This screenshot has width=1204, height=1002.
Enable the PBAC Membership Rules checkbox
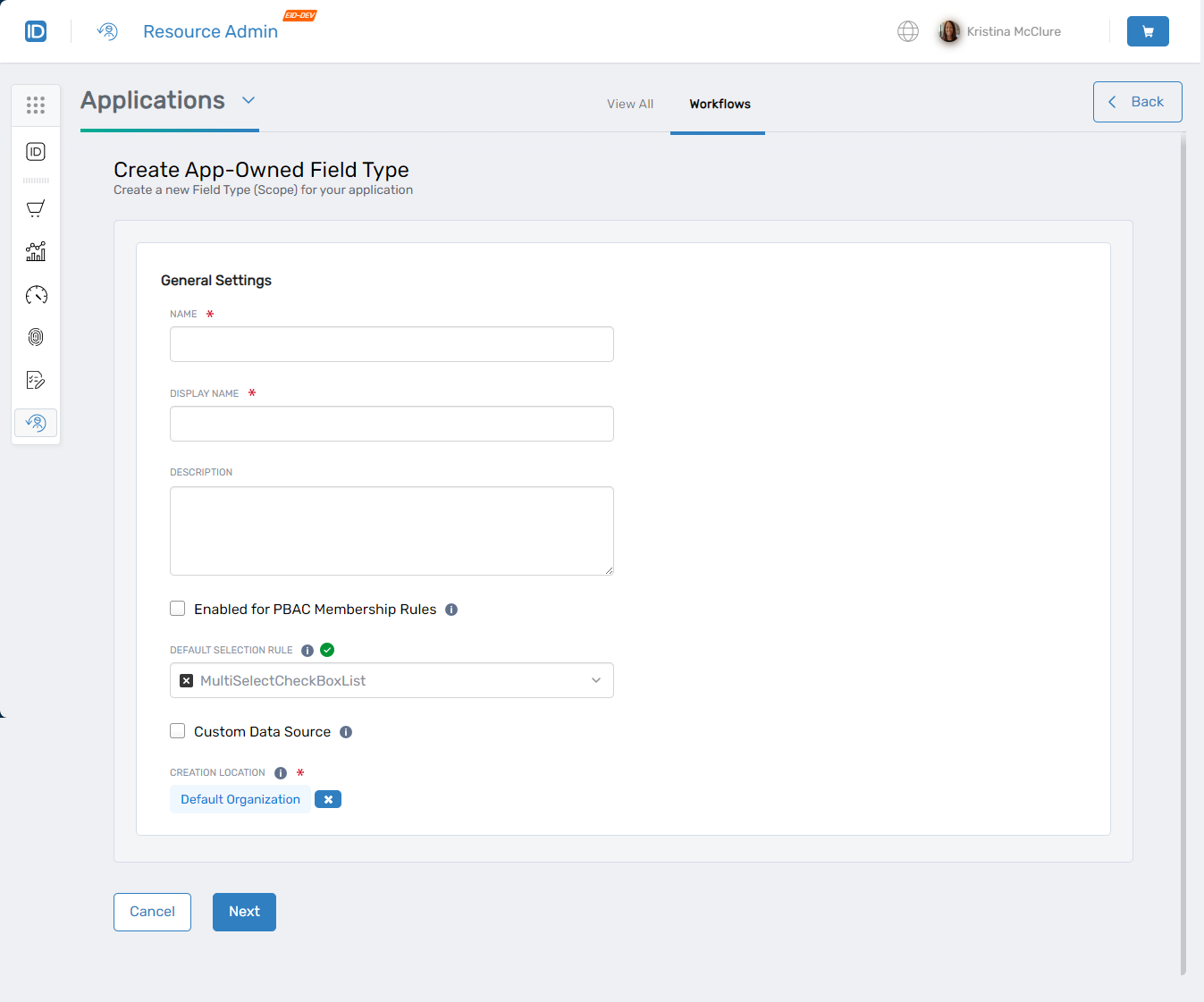177,608
